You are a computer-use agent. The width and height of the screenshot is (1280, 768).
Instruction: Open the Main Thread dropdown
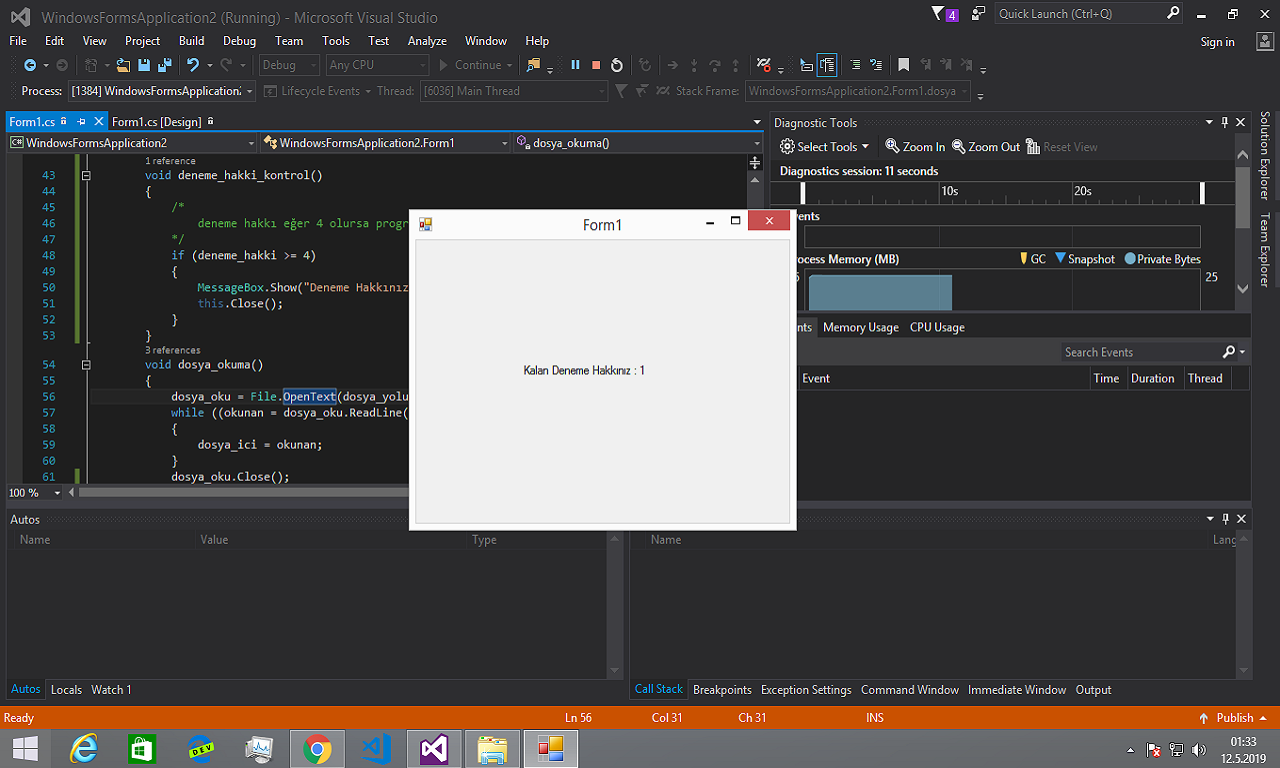514,91
